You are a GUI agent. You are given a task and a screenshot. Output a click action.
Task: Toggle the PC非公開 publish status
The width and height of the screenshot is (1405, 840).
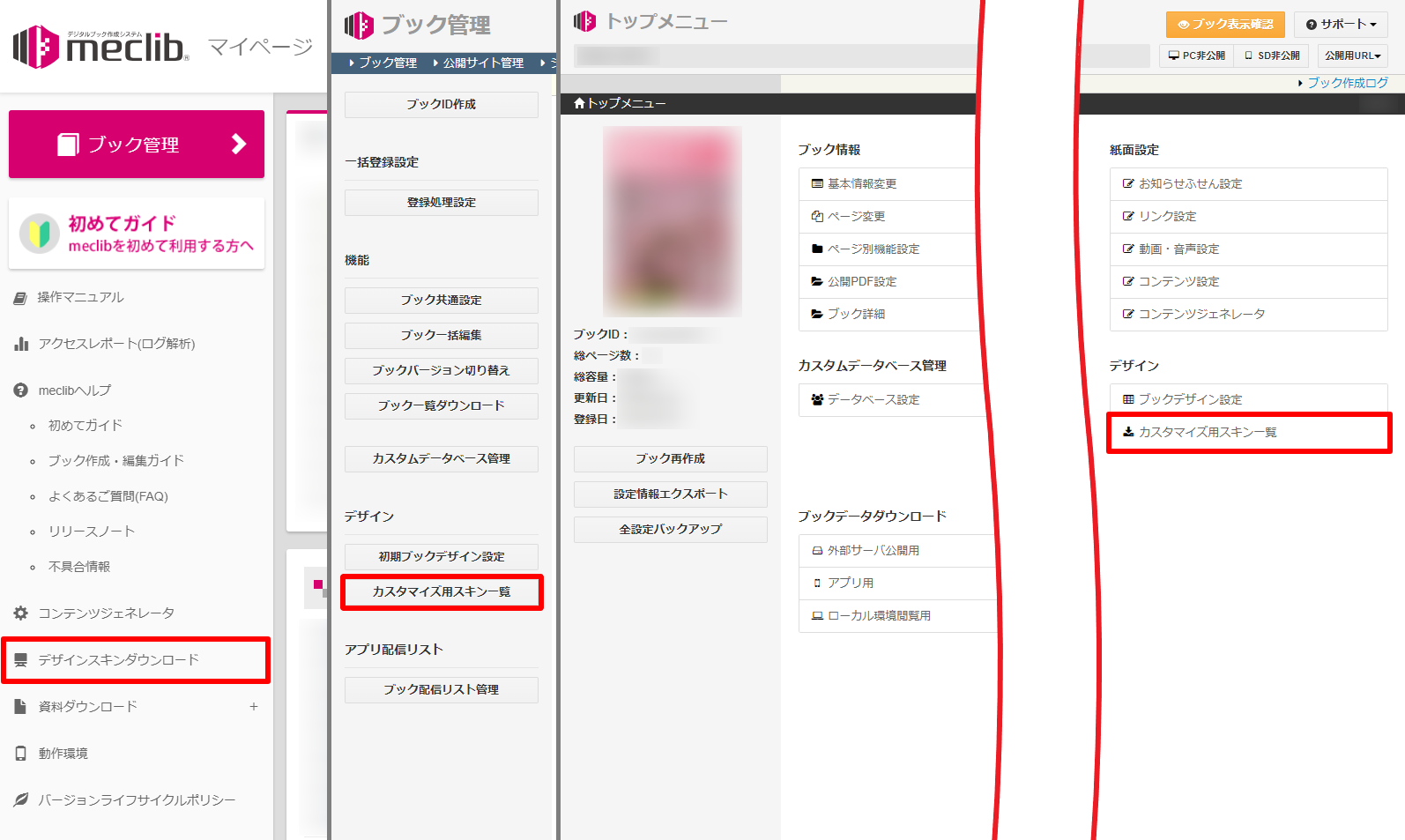[x=1196, y=56]
